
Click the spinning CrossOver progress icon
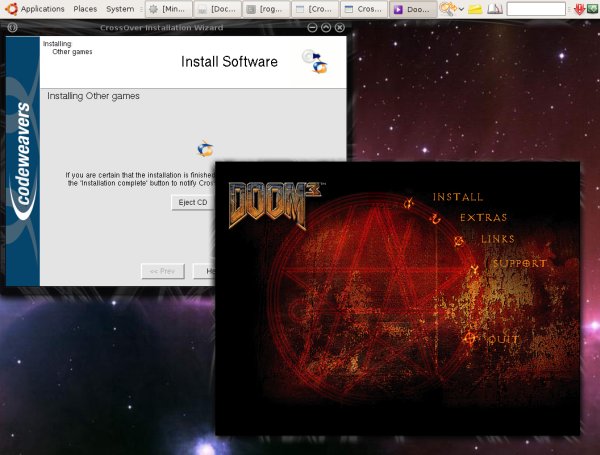coord(205,149)
